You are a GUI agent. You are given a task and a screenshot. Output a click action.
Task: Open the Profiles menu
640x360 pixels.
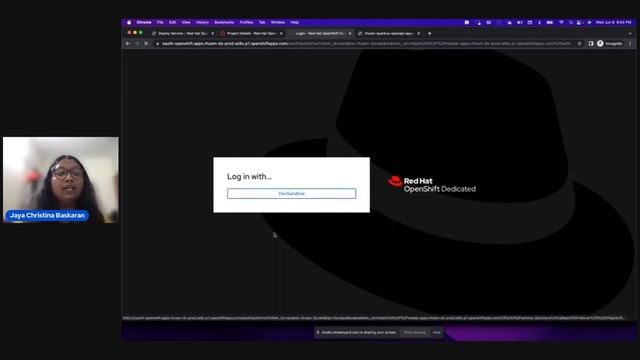246,22
